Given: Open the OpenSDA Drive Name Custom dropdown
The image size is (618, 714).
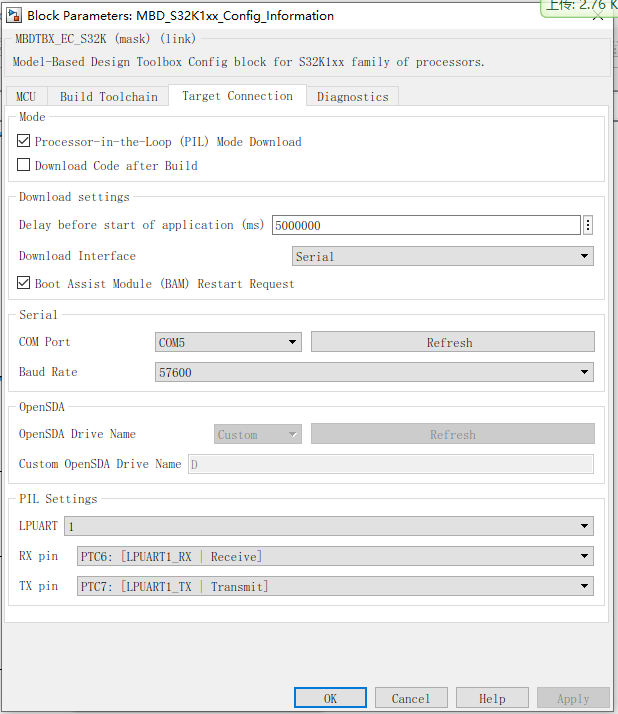Looking at the screenshot, I should (x=258, y=434).
